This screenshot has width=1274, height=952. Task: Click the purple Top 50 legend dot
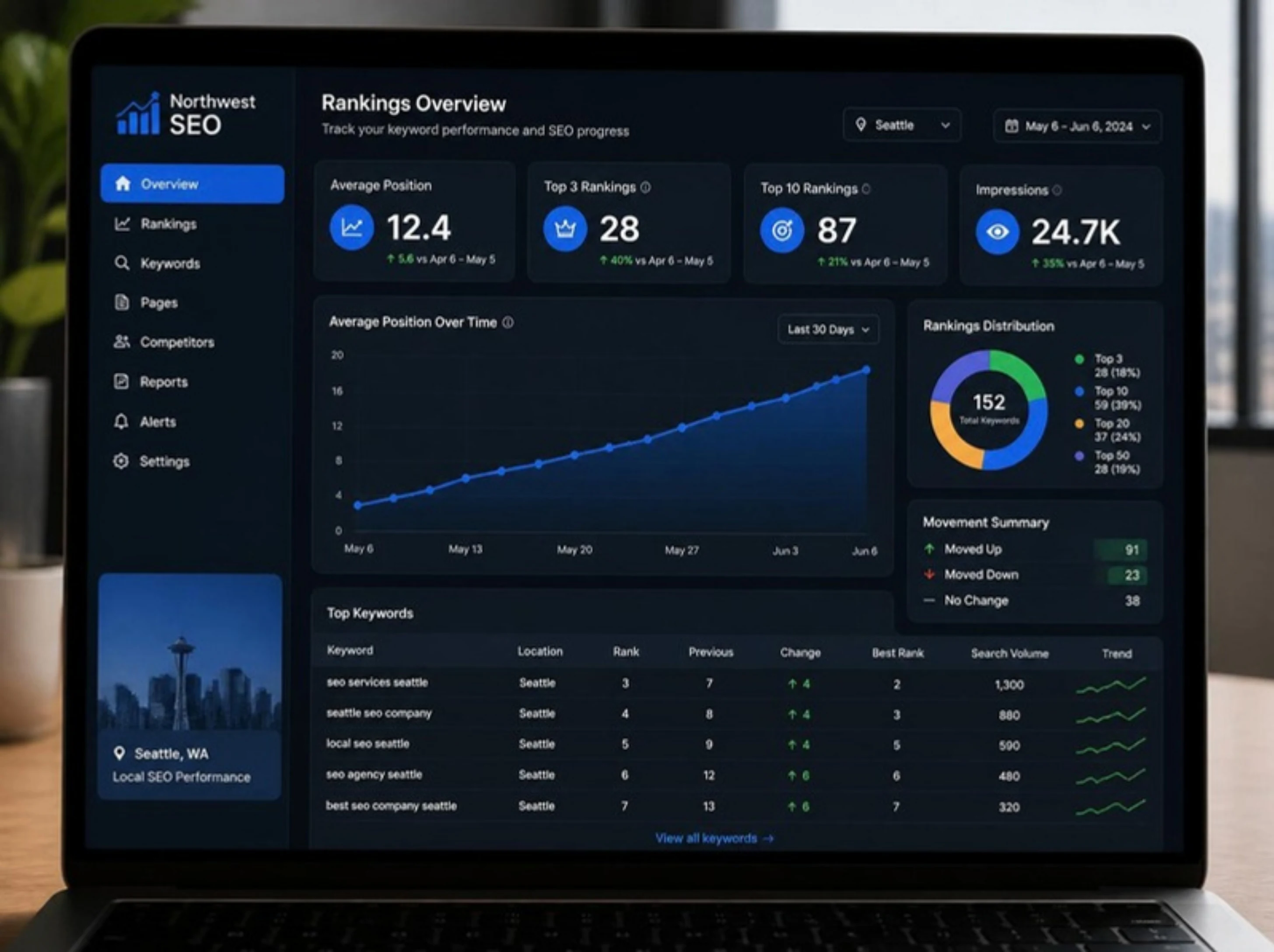(1079, 456)
